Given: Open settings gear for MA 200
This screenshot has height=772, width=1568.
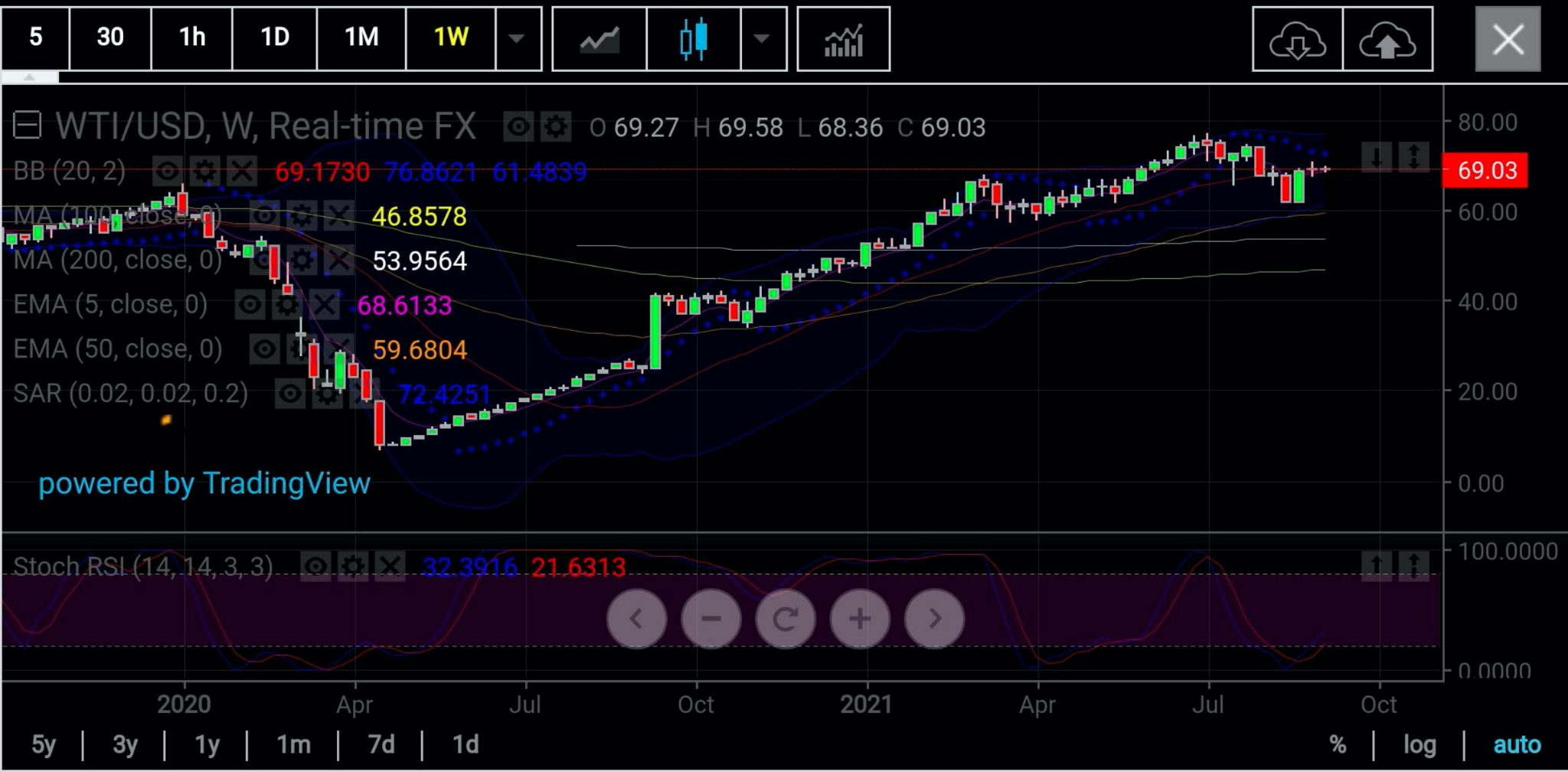Looking at the screenshot, I should coord(302,261).
